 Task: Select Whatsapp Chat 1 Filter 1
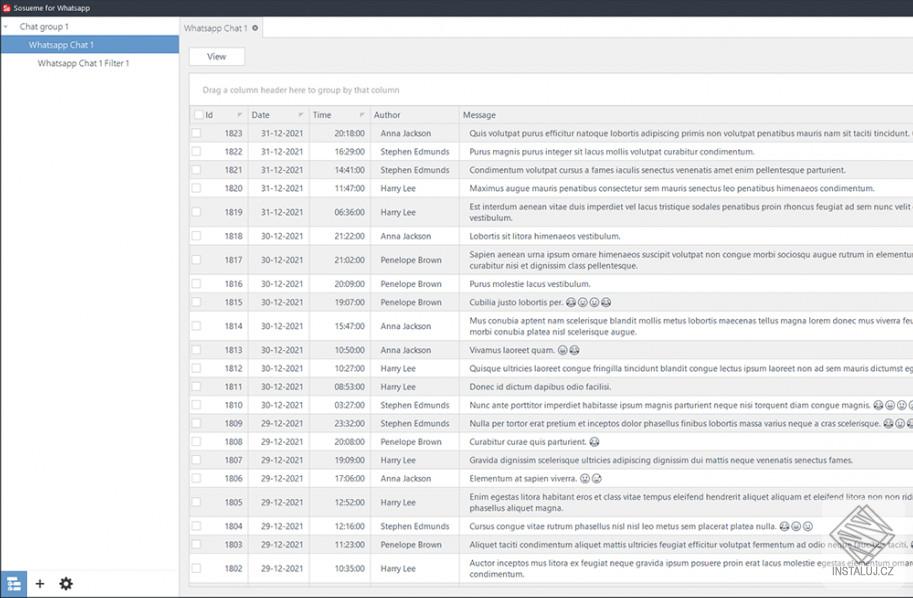(83, 63)
